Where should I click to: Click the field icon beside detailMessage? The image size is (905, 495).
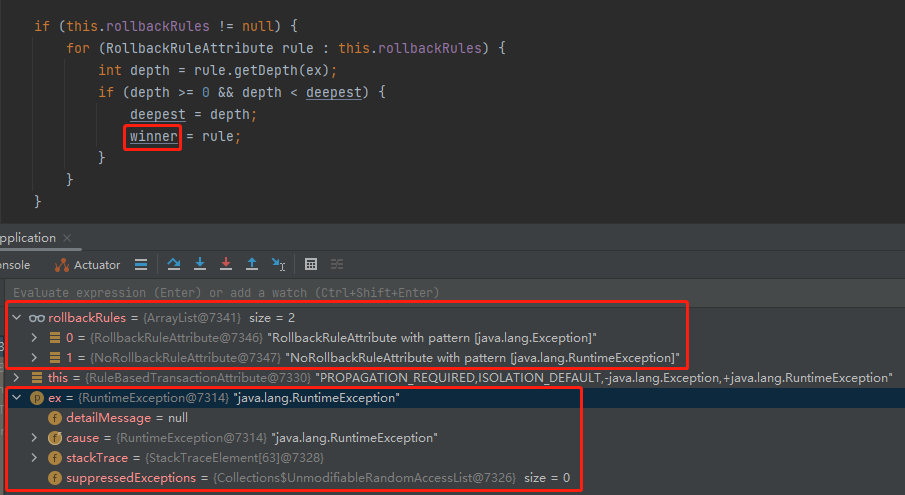click(x=55, y=418)
